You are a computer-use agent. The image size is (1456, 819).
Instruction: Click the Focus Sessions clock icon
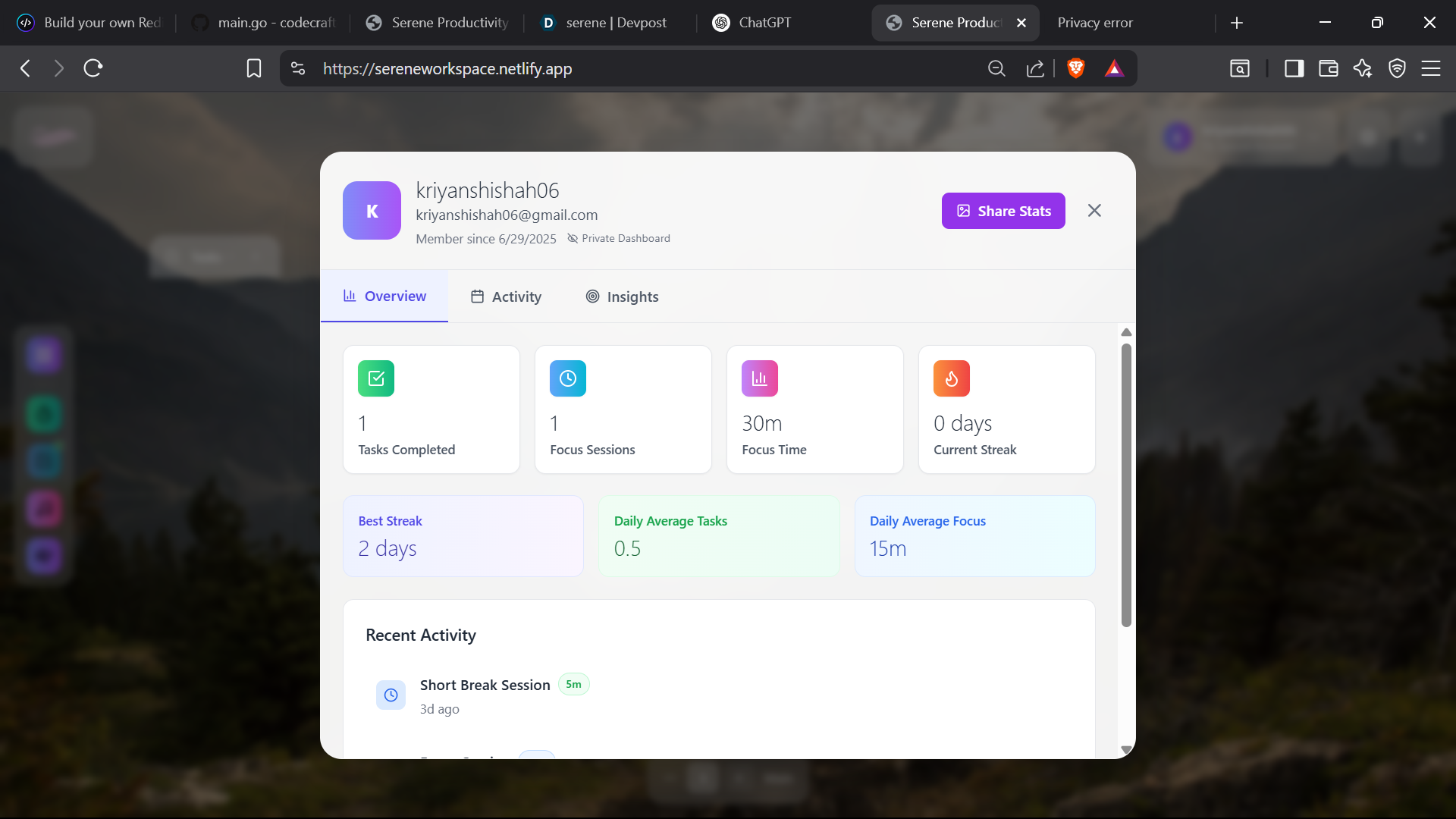pyautogui.click(x=568, y=378)
